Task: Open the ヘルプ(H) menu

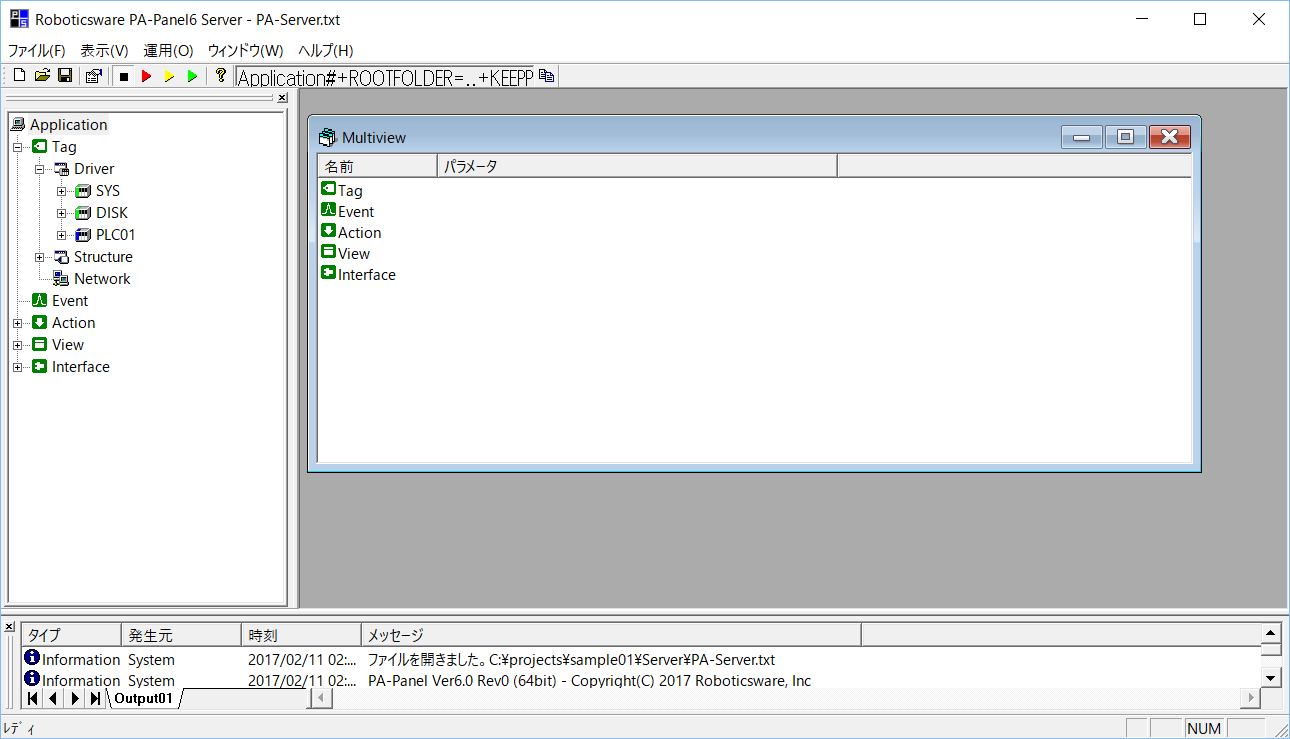Action: click(x=326, y=51)
